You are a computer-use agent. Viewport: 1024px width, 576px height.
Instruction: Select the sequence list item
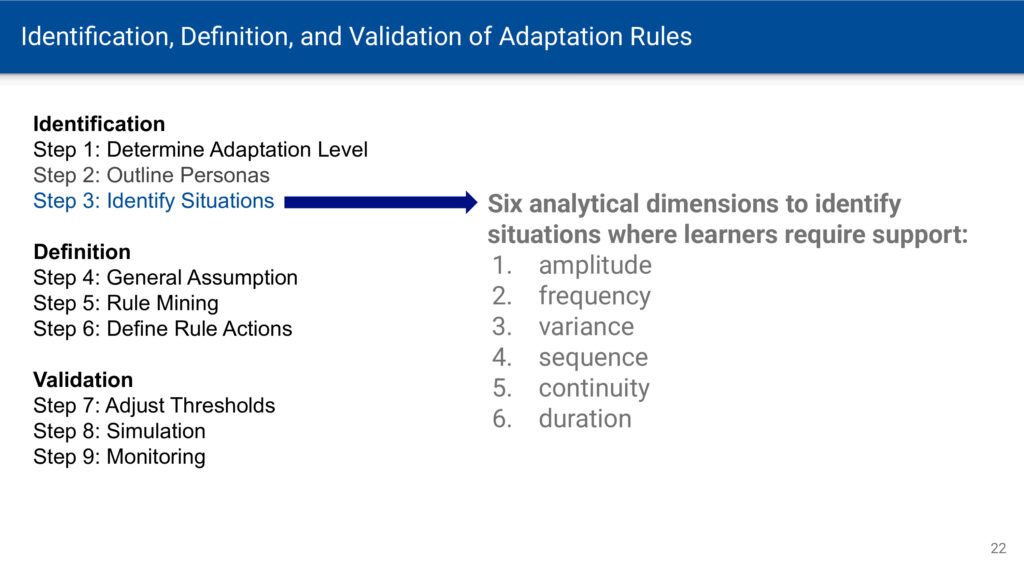[x=593, y=358]
